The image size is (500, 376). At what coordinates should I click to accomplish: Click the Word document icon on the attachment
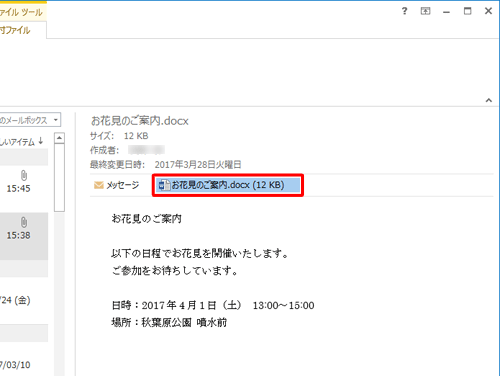coord(164,185)
